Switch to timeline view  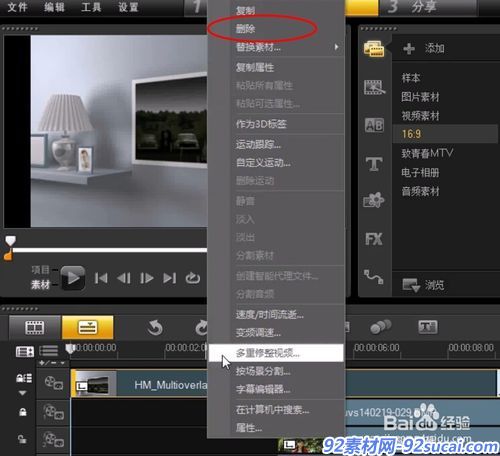coord(88,327)
